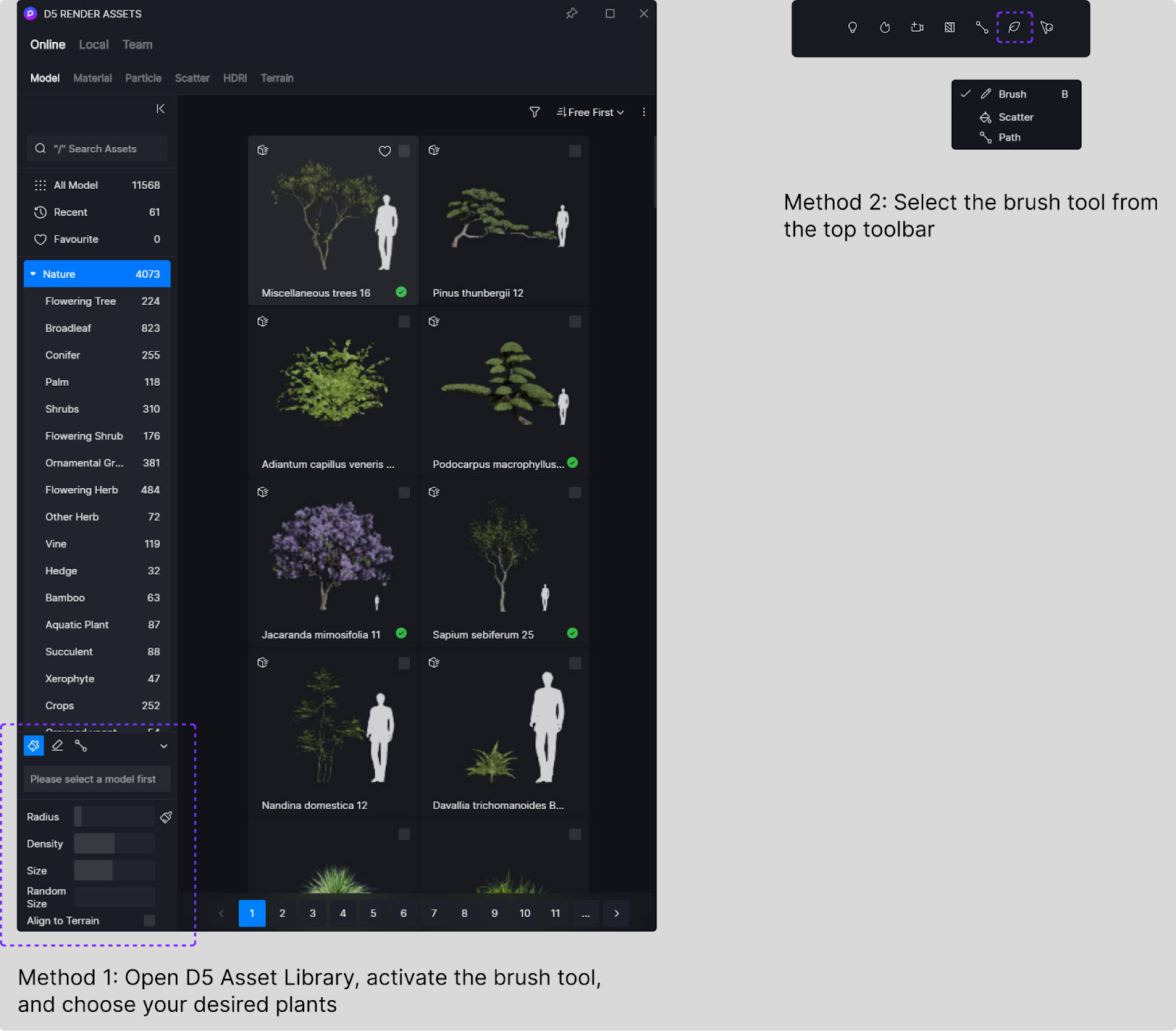Viewport: 1176px width, 1031px height.
Task: Click the Search Assets field
Action: tap(97, 148)
